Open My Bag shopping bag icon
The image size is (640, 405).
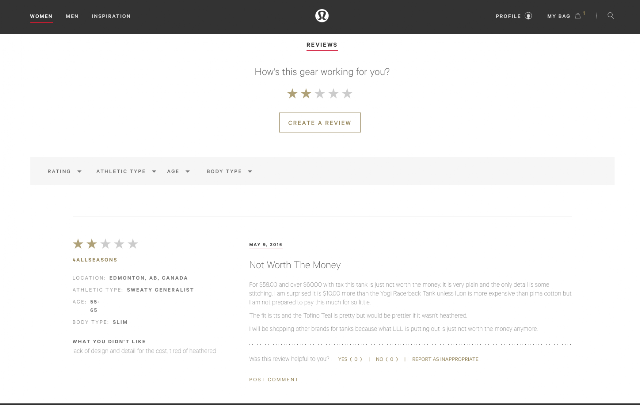pos(578,16)
